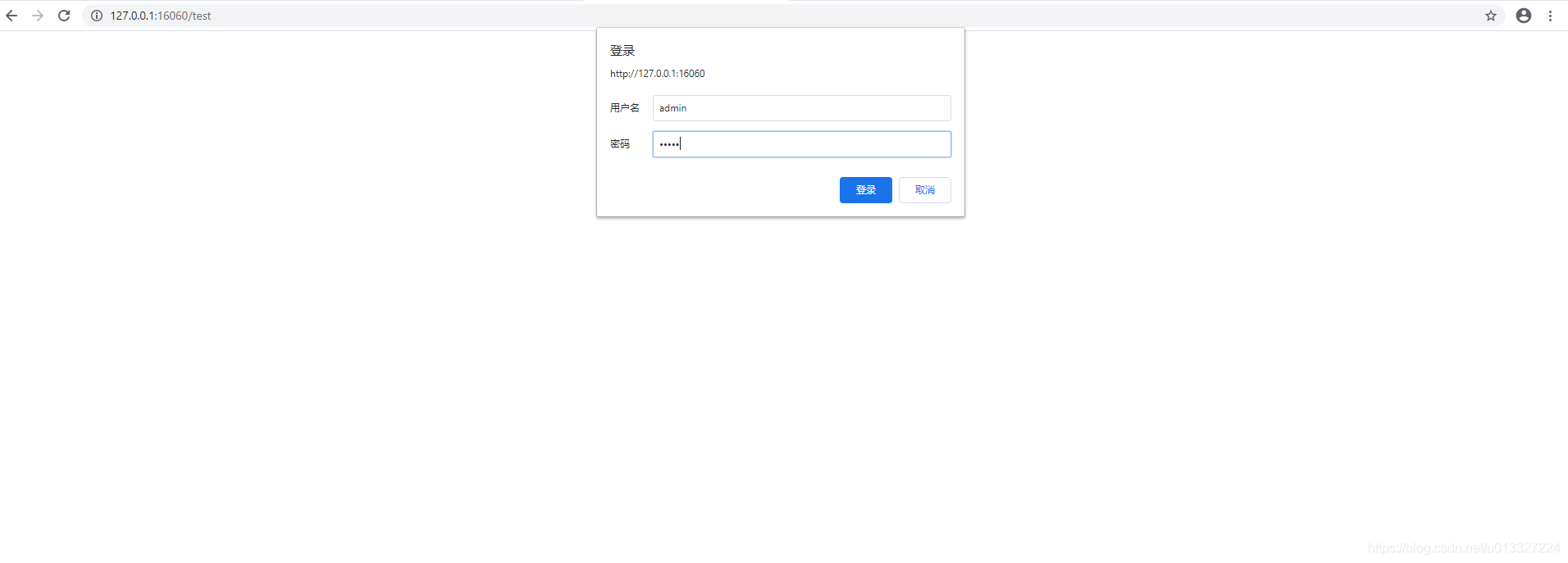The width and height of the screenshot is (1568, 563).
Task: Focus the 用户名 field containing admin
Action: point(802,108)
